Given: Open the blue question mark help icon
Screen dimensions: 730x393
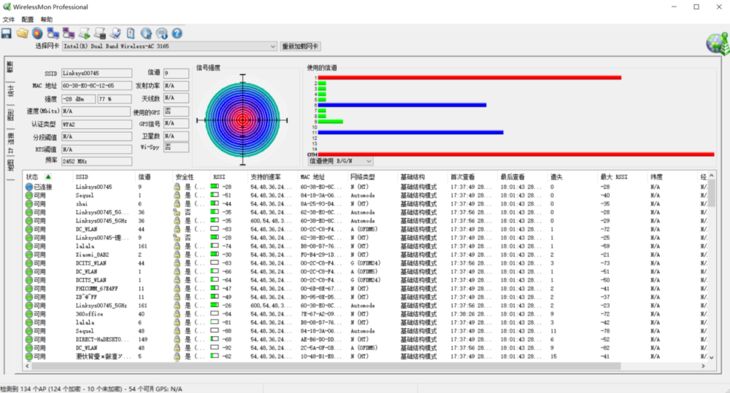Looking at the screenshot, I should pyautogui.click(x=177, y=34).
